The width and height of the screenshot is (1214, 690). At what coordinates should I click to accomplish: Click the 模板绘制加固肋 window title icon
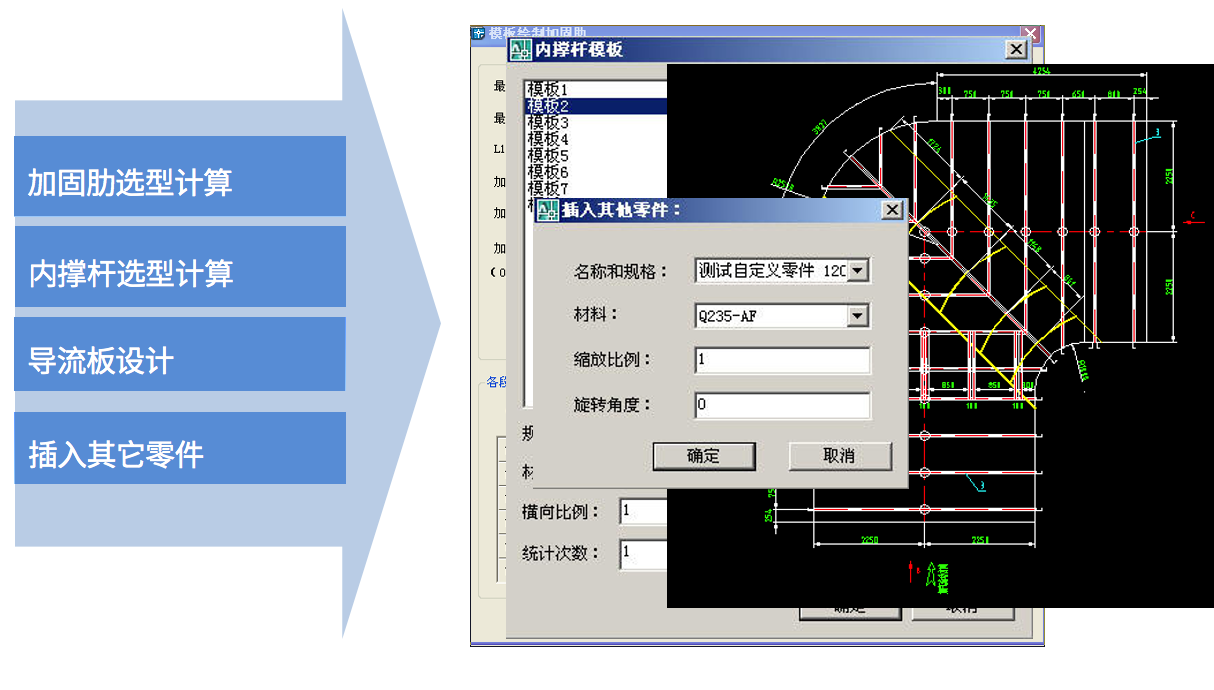coord(479,33)
